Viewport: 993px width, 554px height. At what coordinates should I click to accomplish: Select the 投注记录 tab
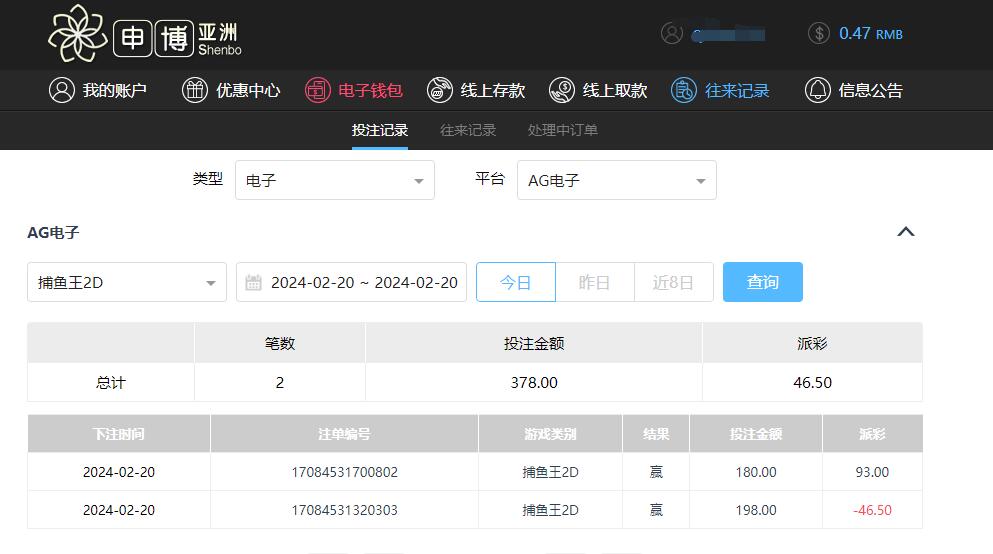tap(380, 130)
